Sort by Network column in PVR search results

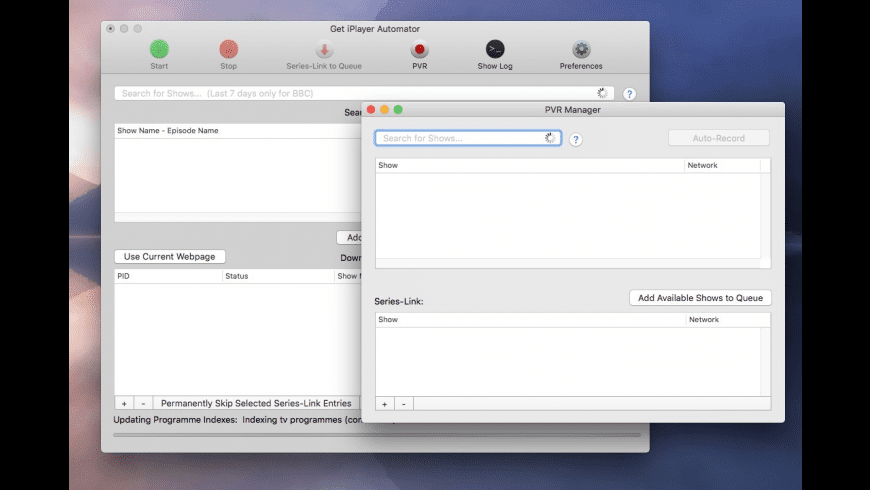(x=722, y=165)
